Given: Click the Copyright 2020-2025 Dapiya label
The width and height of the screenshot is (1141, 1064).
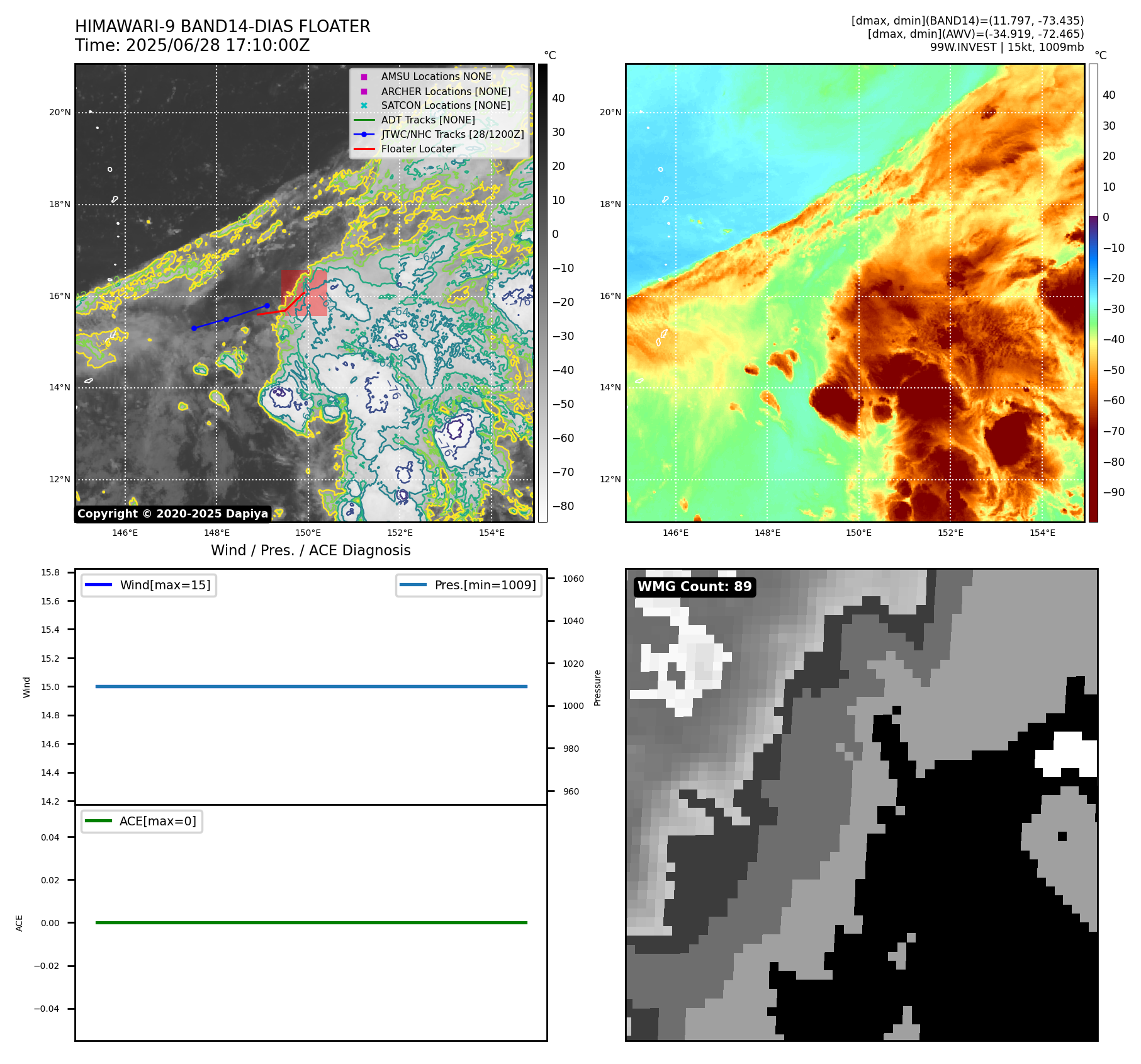Looking at the screenshot, I should [173, 514].
